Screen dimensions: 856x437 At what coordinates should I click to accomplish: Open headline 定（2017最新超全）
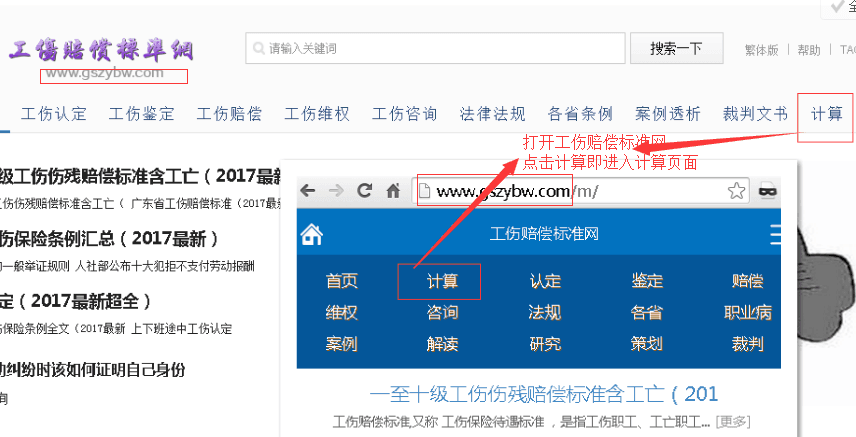(76, 301)
